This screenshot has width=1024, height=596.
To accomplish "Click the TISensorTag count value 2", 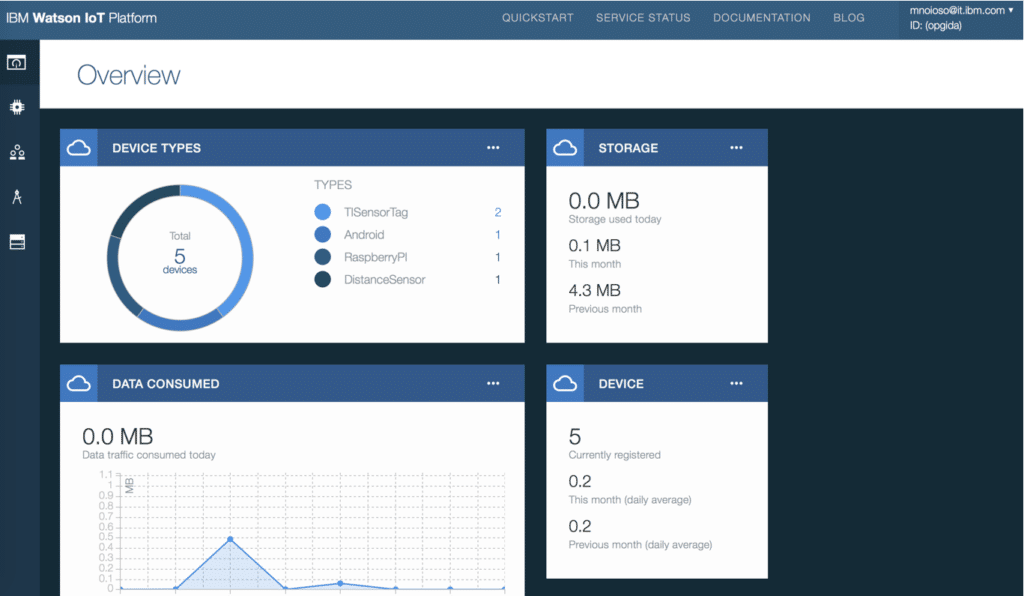I will [498, 212].
